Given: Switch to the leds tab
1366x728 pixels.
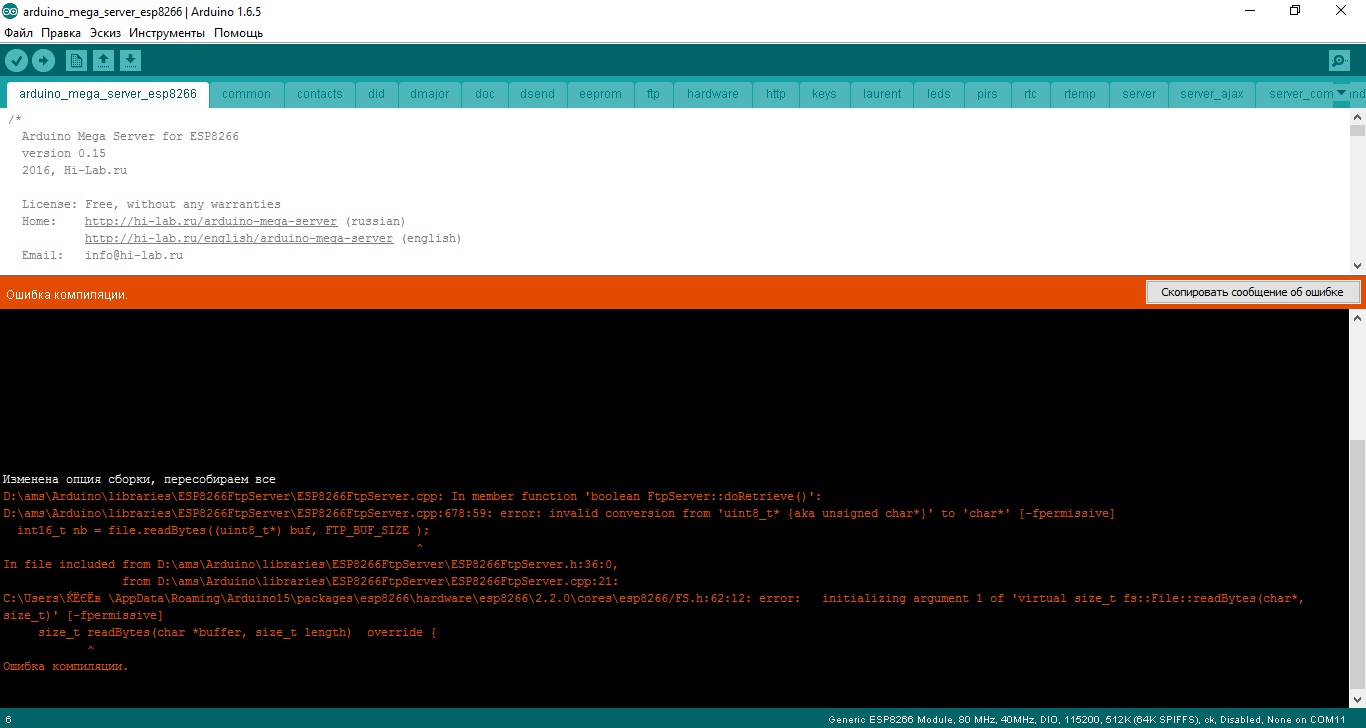Looking at the screenshot, I should point(939,94).
